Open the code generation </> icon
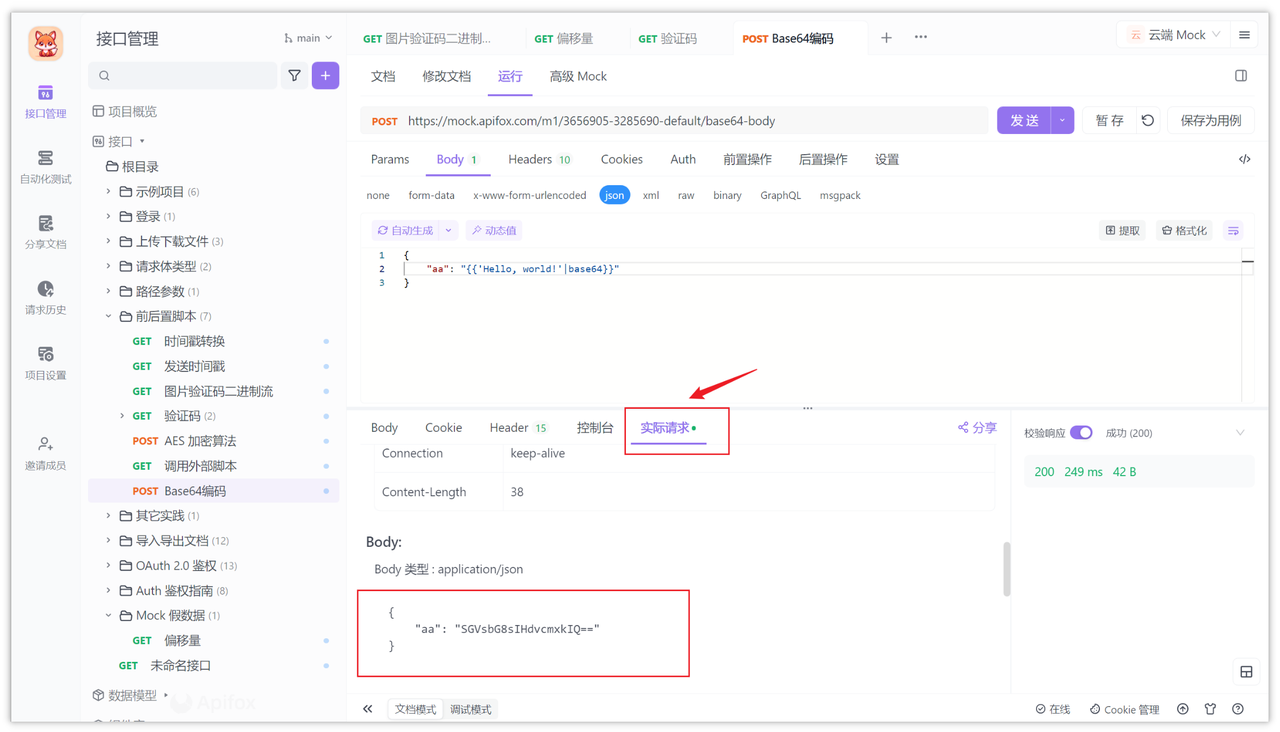 tap(1245, 160)
